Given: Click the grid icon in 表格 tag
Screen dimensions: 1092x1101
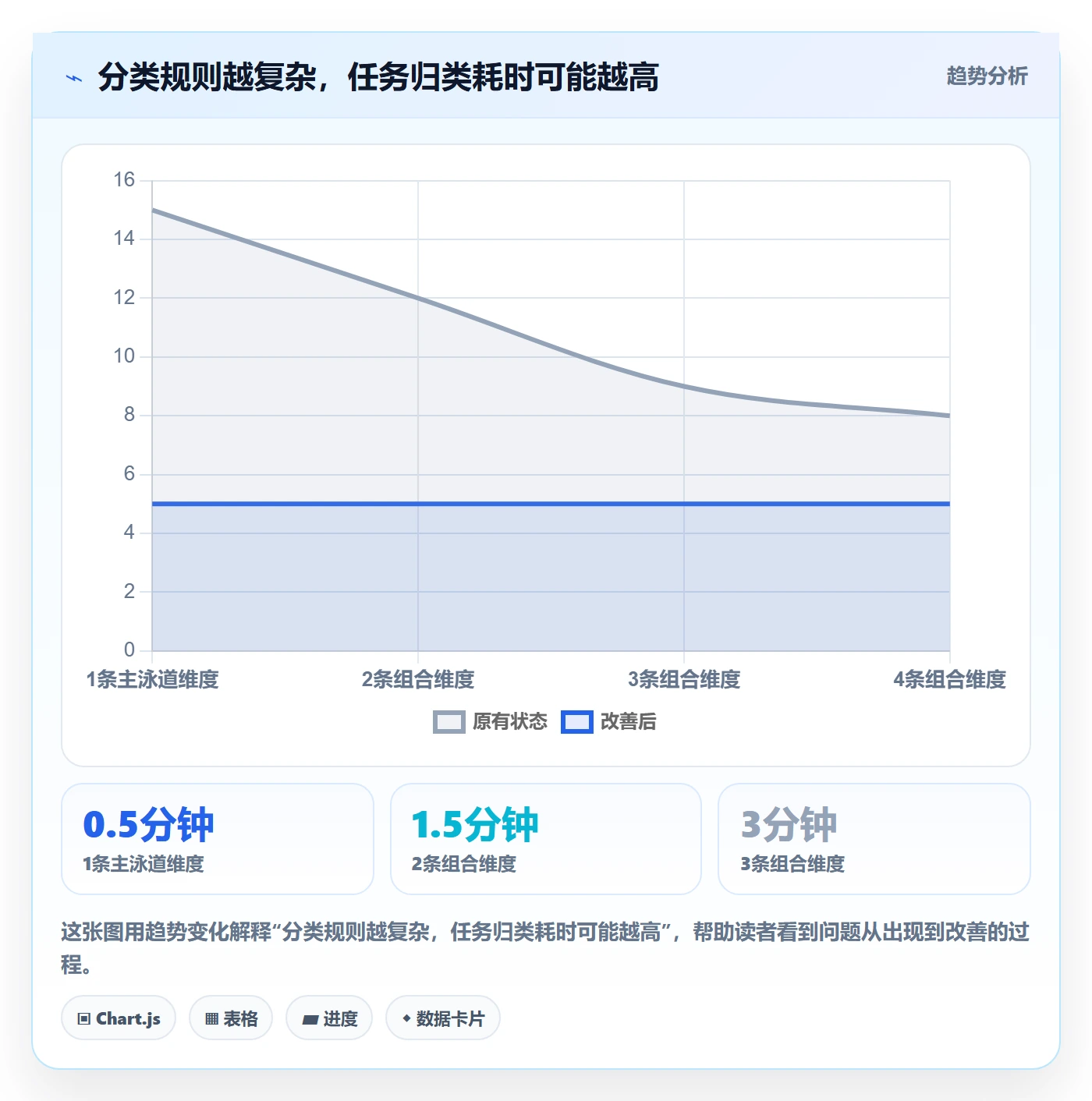Looking at the screenshot, I should (x=211, y=1018).
